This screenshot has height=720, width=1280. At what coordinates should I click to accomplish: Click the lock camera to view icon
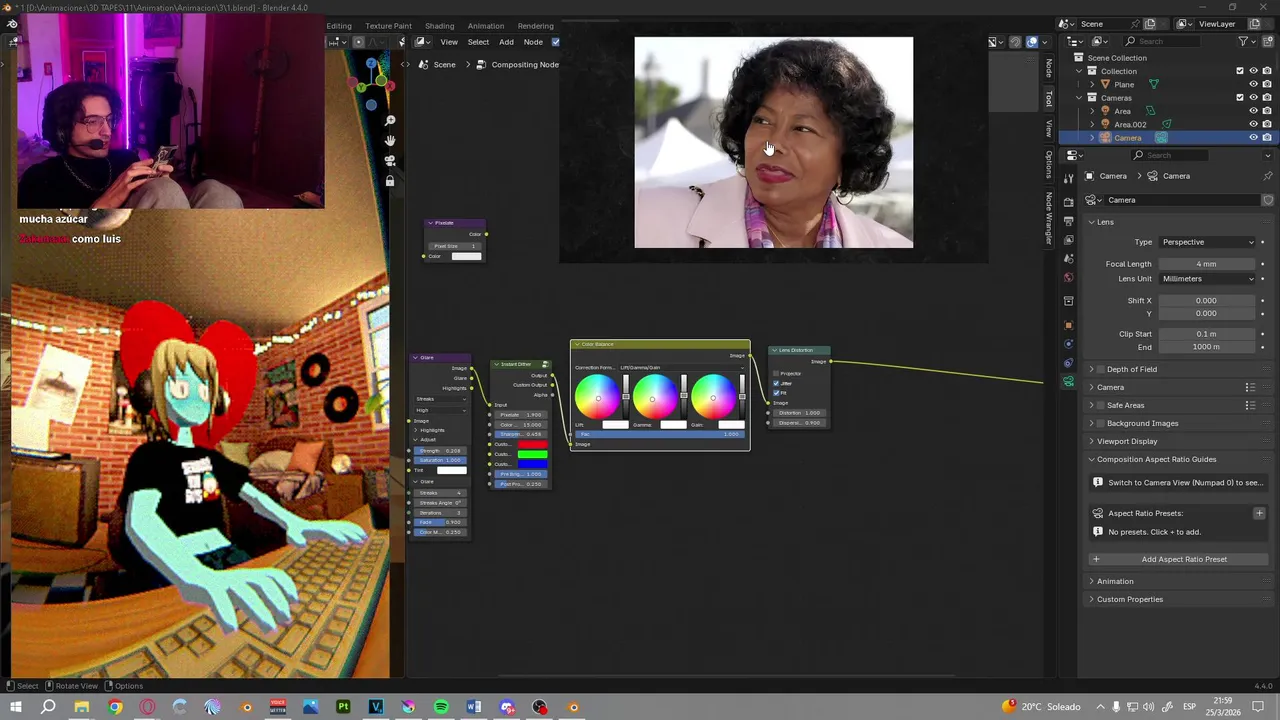tap(390, 181)
